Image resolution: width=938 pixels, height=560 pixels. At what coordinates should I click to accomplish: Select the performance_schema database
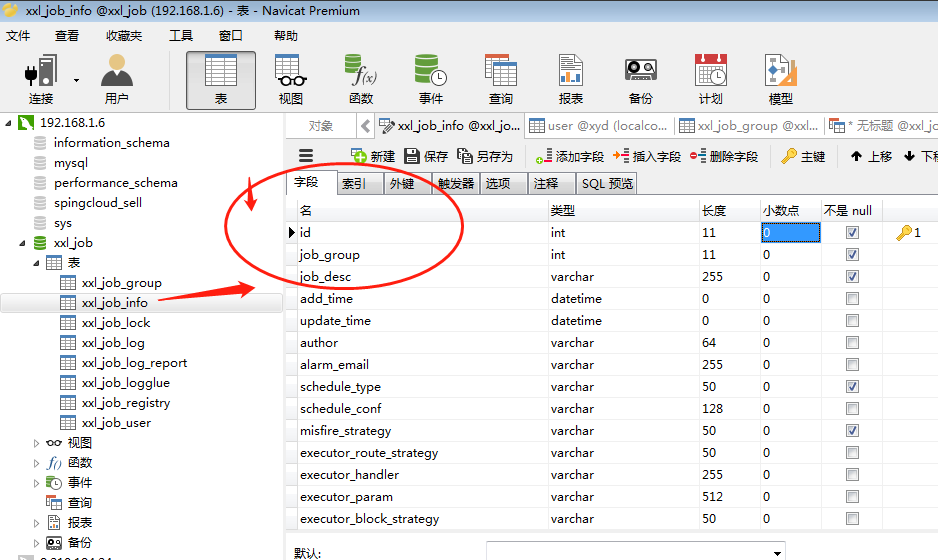point(115,182)
